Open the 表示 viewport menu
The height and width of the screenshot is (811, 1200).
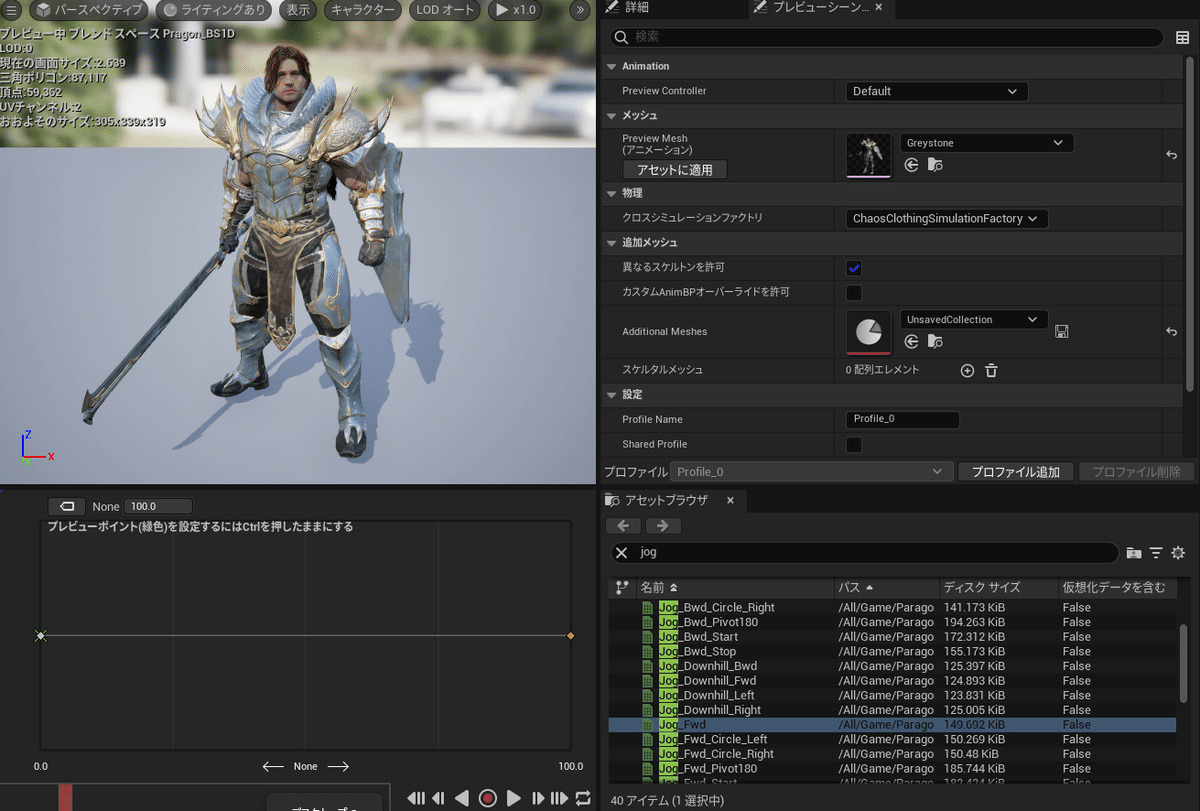[x=298, y=10]
